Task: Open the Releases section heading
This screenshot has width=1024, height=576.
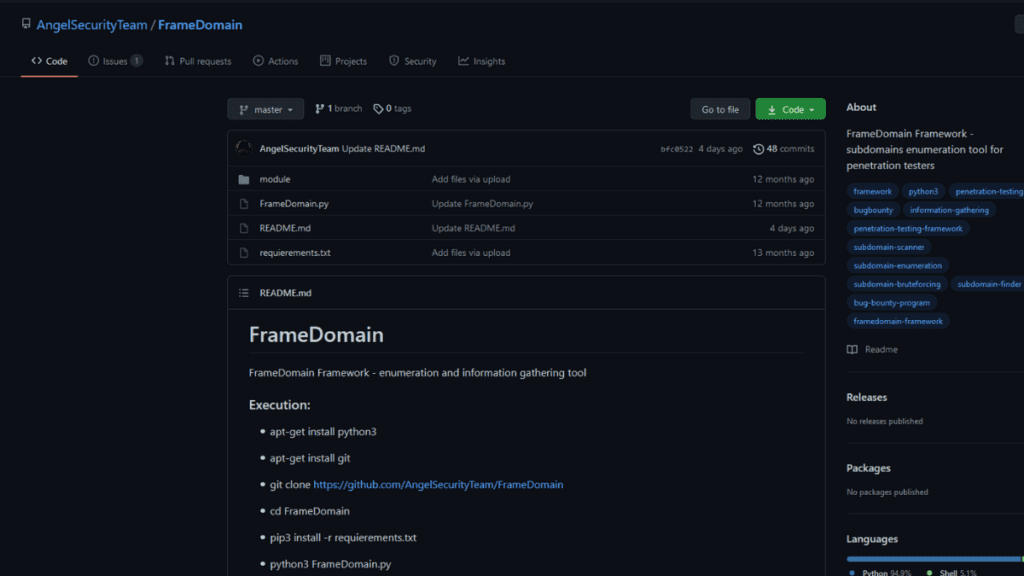Action: (x=867, y=397)
